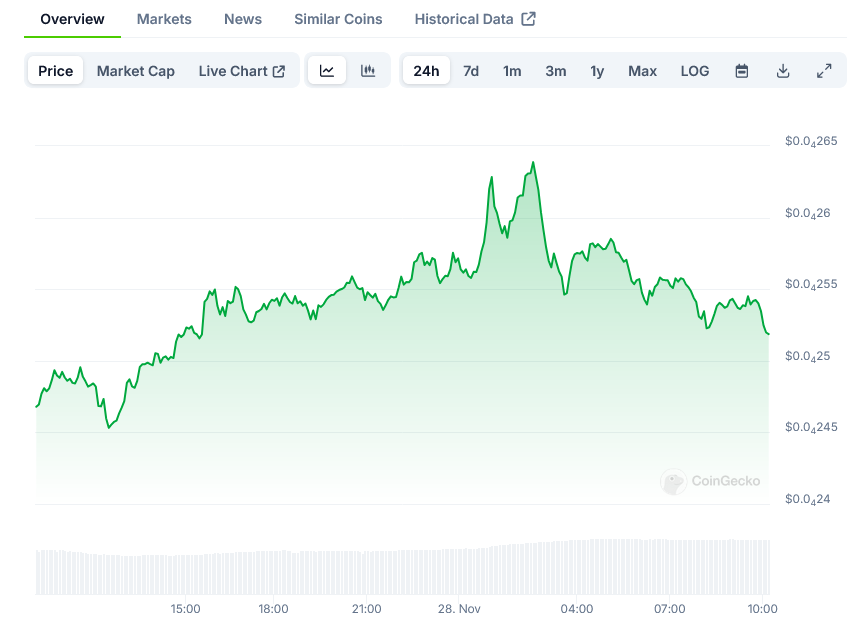Click the $0.0₄26 price axis label
Screen dimensions: 847x632
(x=808, y=213)
